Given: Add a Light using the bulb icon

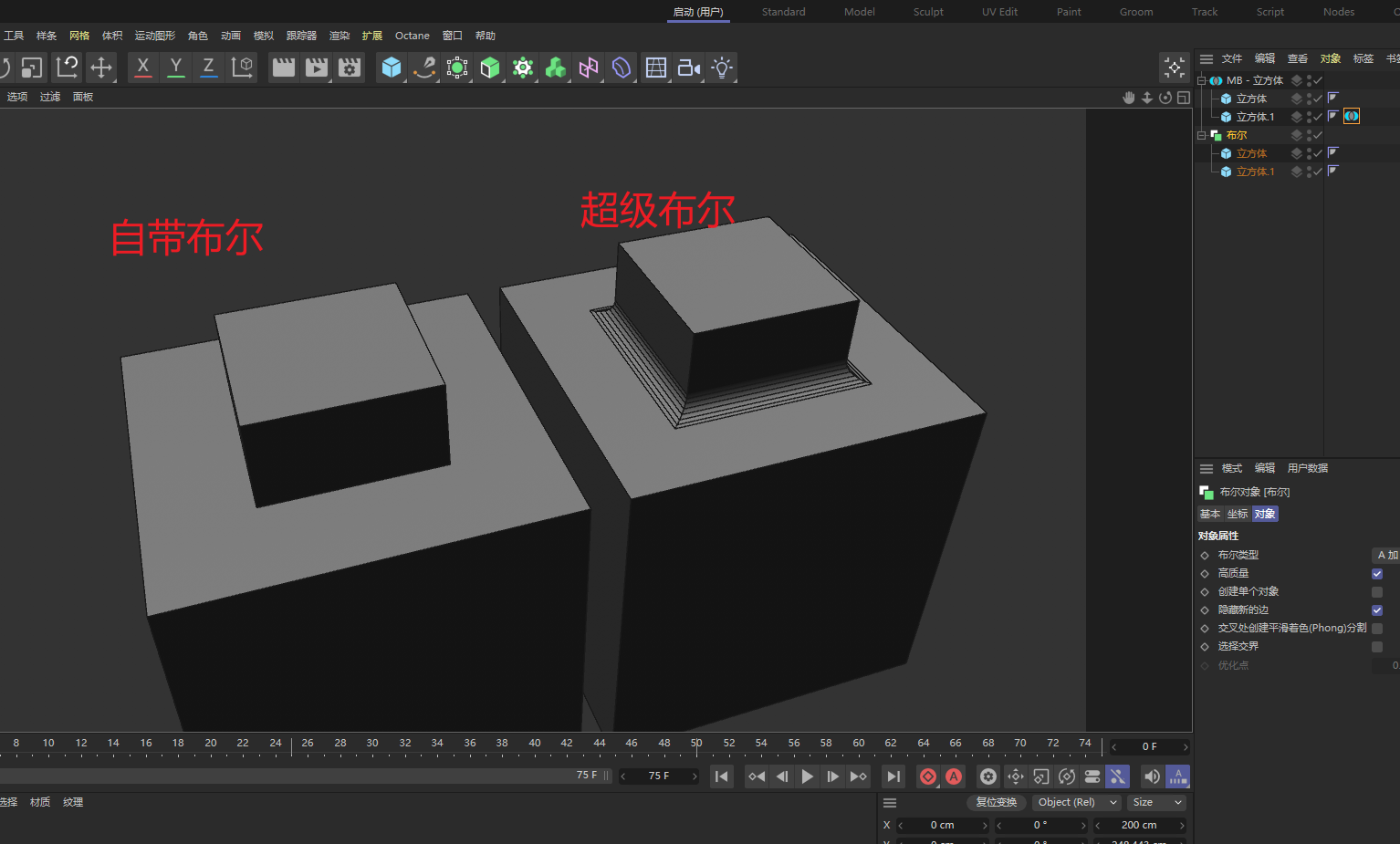Looking at the screenshot, I should 722,68.
